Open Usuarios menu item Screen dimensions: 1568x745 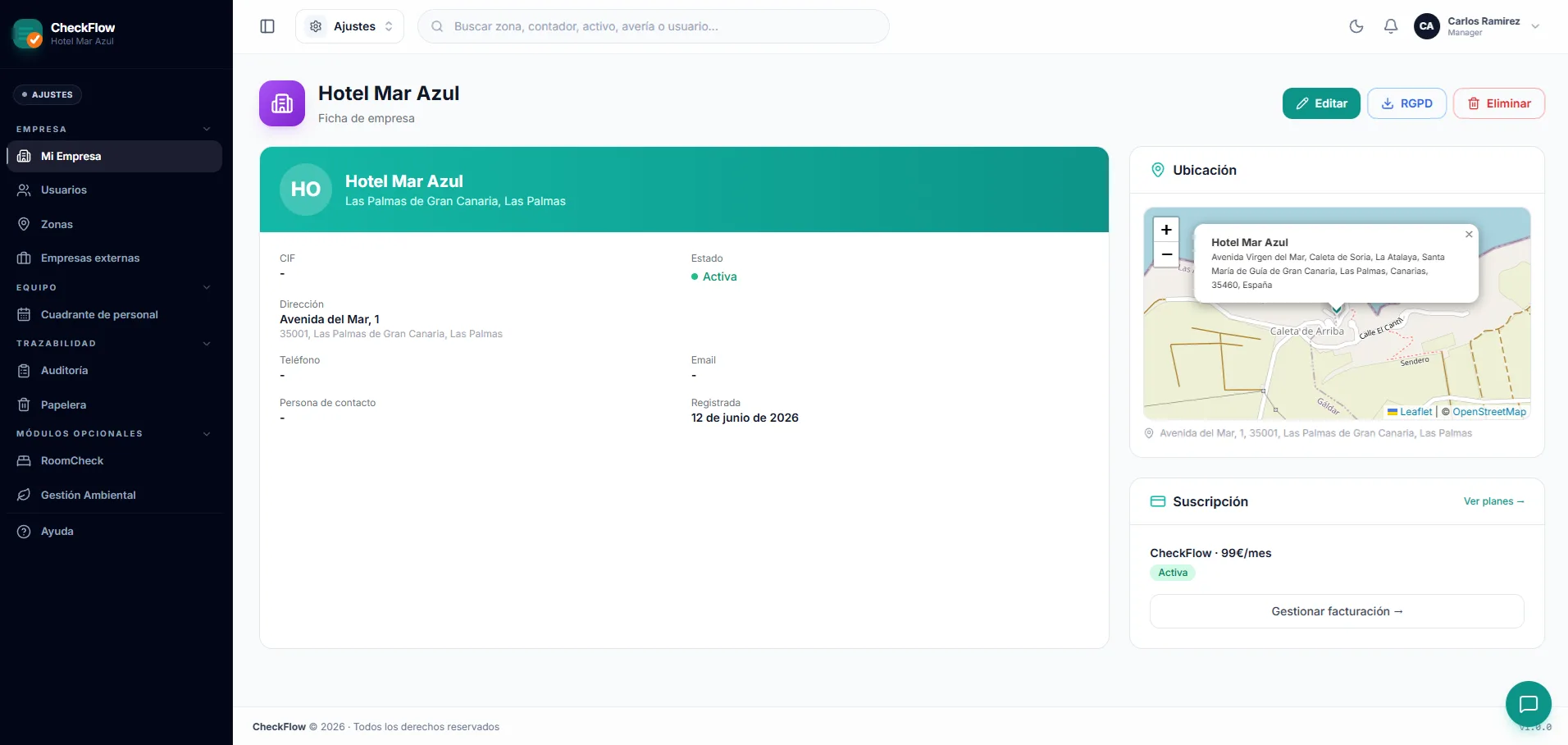[x=115, y=190]
